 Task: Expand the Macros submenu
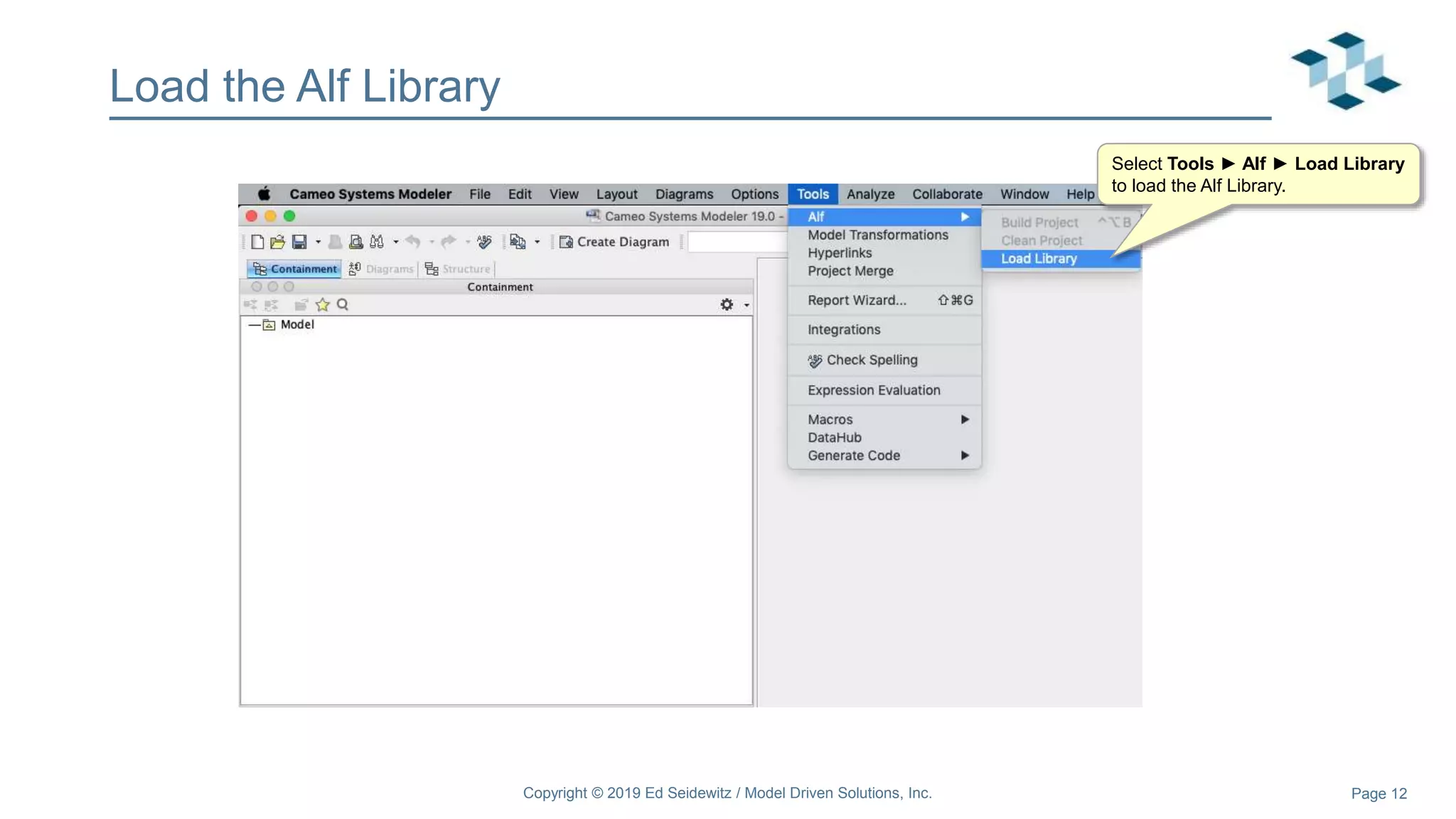[x=884, y=419]
